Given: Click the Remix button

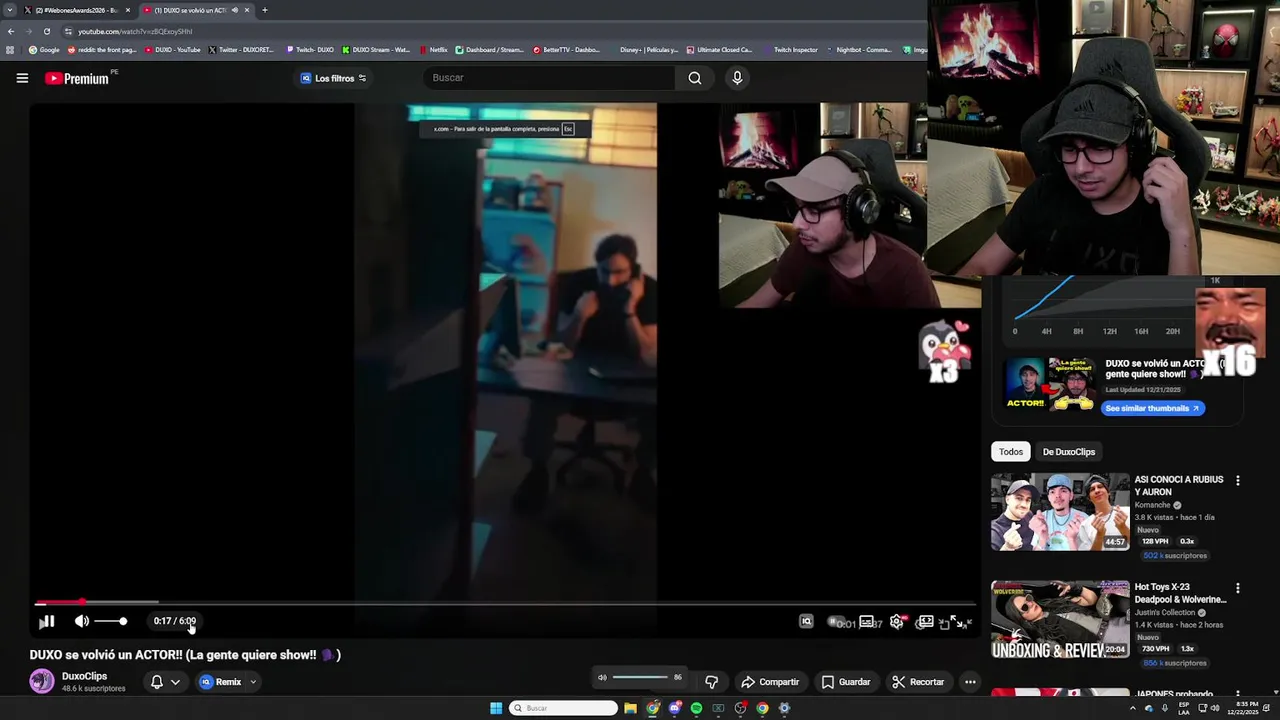Looking at the screenshot, I should (x=220, y=682).
